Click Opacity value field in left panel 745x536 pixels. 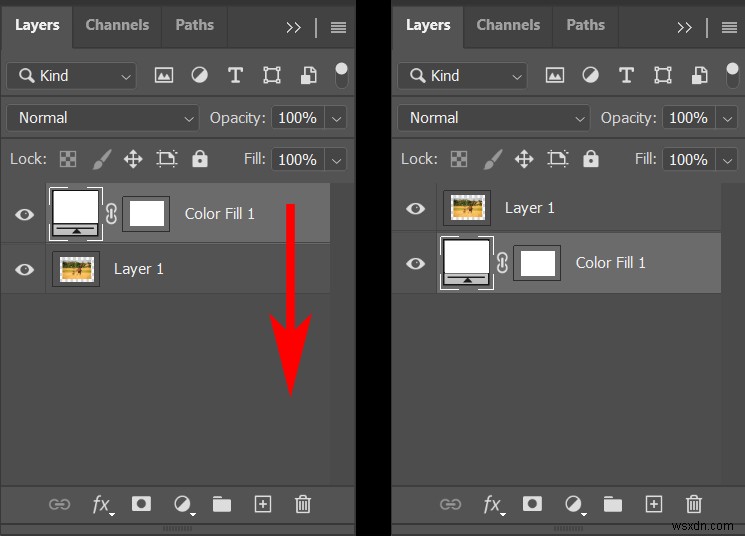pyautogui.click(x=298, y=118)
